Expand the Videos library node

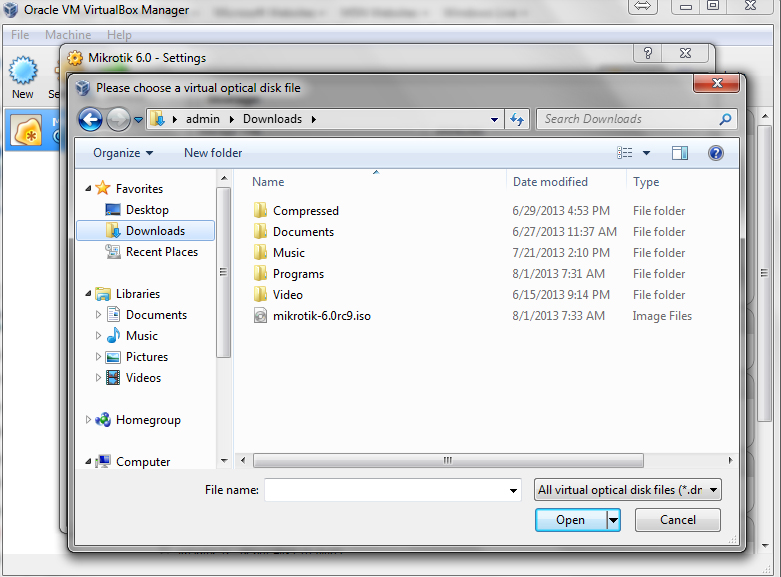pos(98,377)
